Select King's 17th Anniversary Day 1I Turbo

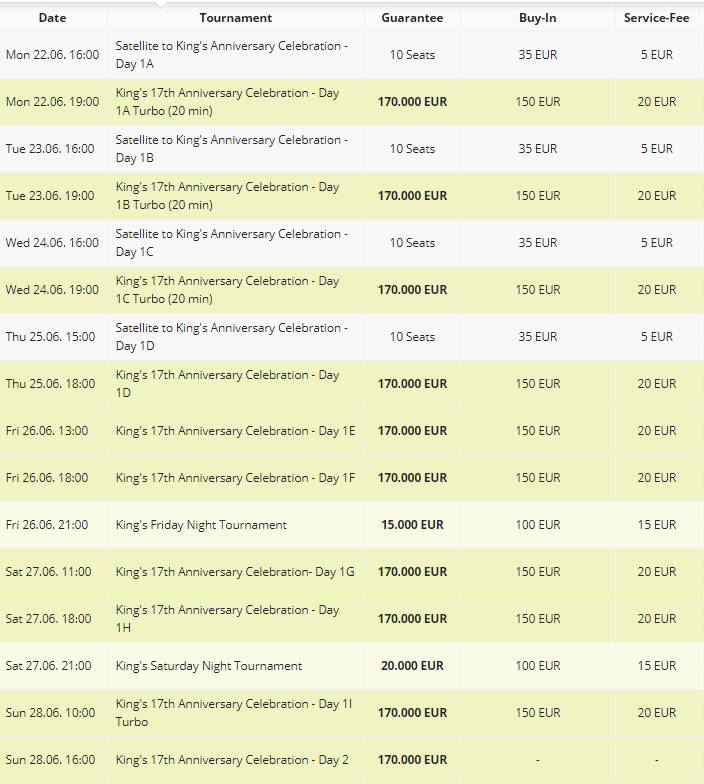coord(234,712)
